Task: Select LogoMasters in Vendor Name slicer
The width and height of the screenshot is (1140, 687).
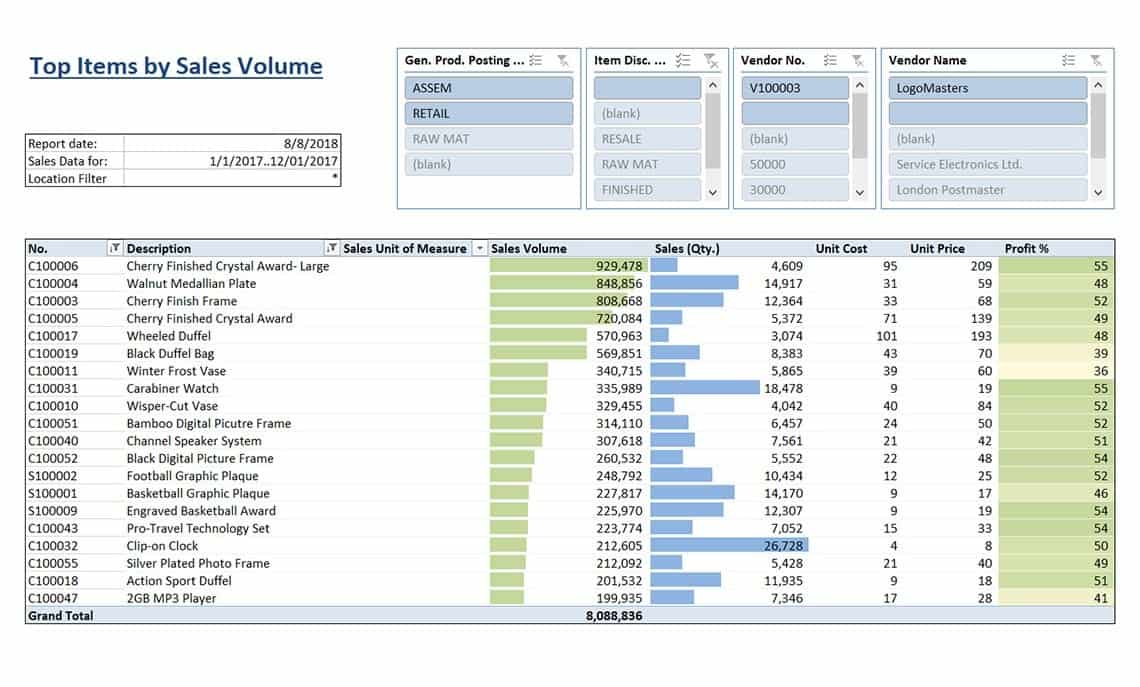Action: (x=987, y=88)
